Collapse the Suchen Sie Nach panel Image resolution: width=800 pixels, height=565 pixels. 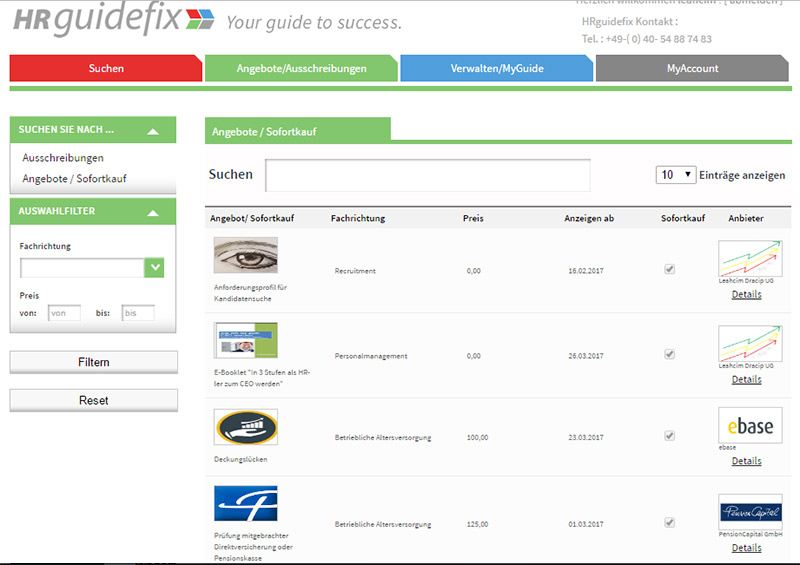152,130
